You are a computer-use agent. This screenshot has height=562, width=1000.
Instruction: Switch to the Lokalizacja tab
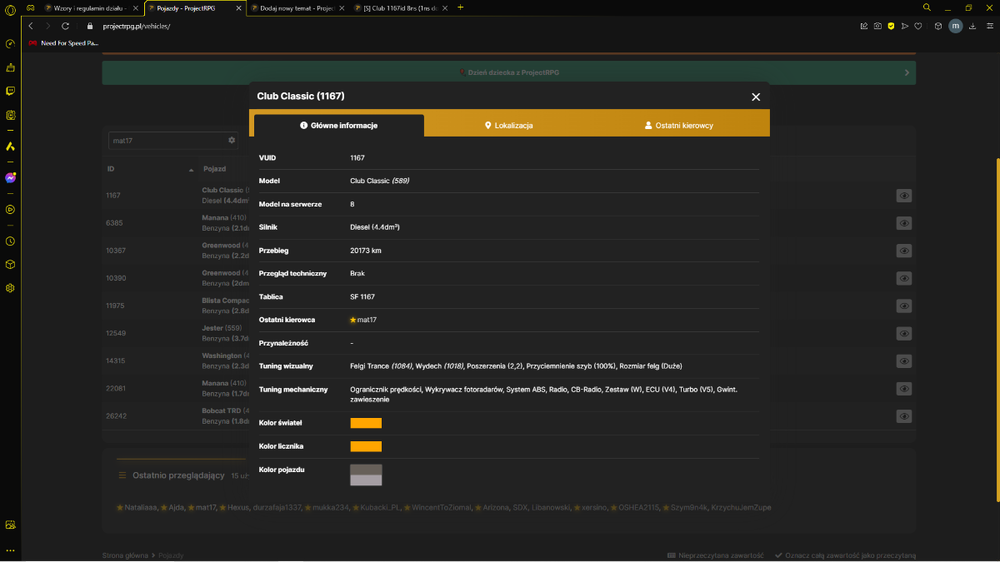509,125
